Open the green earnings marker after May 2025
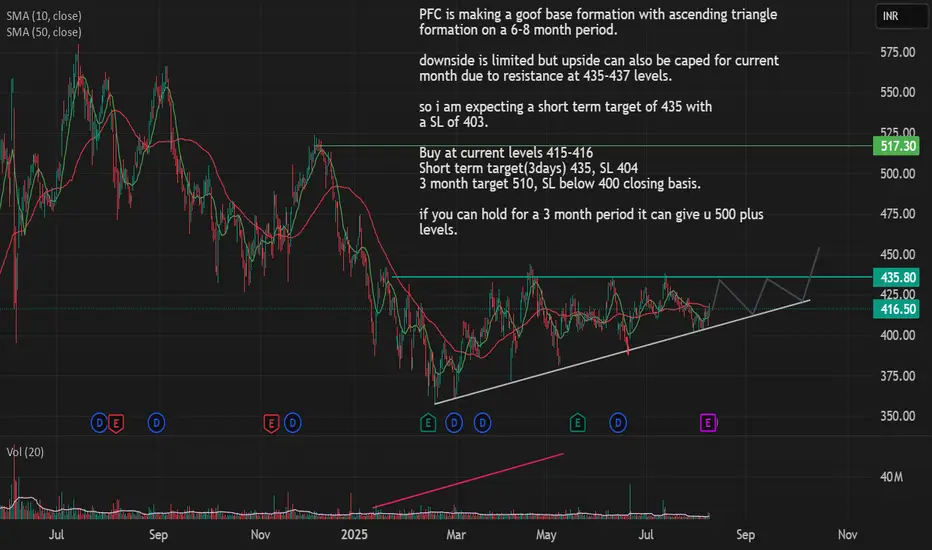This screenshot has width=932, height=550. coord(578,423)
